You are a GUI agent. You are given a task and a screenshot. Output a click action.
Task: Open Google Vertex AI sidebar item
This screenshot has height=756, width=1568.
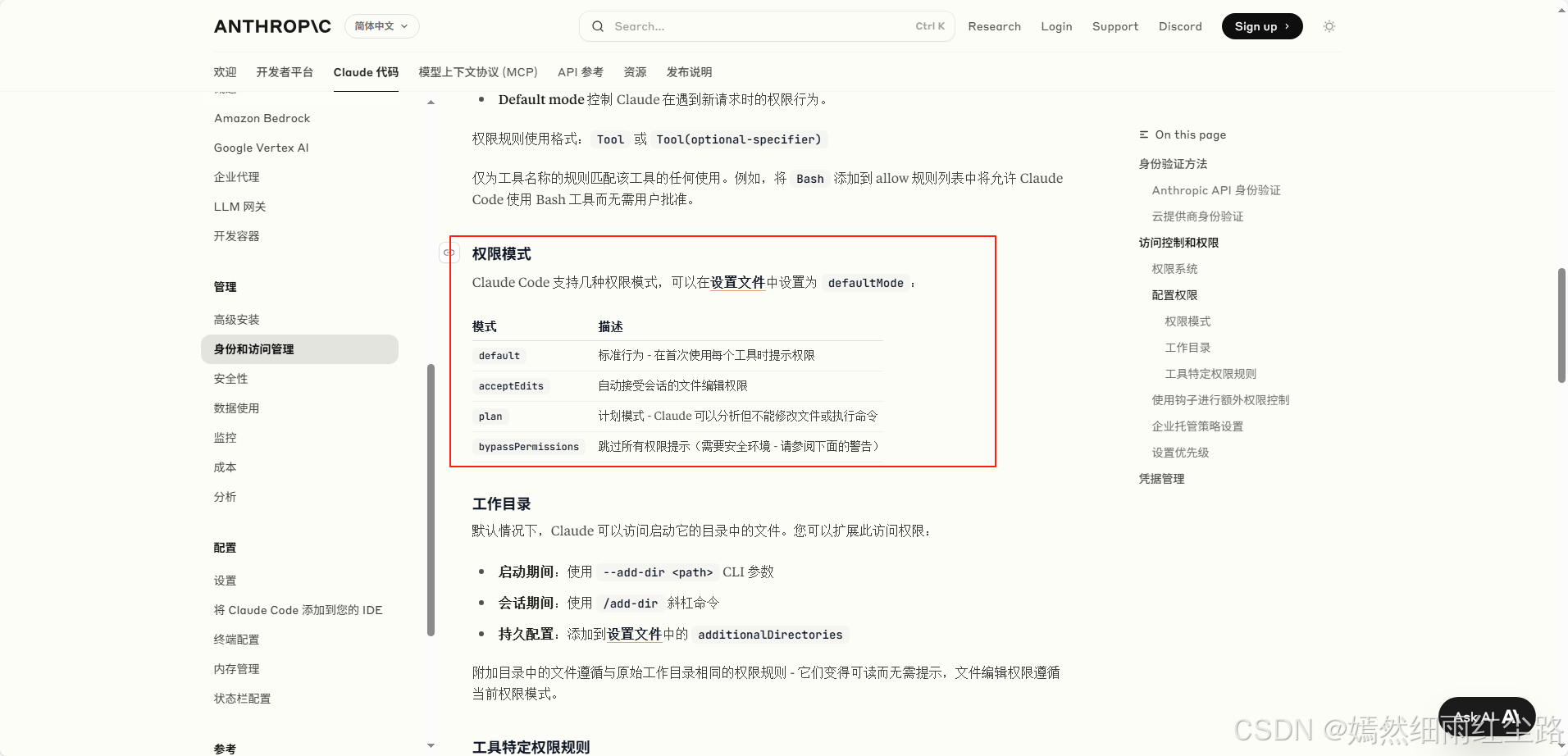coord(262,148)
